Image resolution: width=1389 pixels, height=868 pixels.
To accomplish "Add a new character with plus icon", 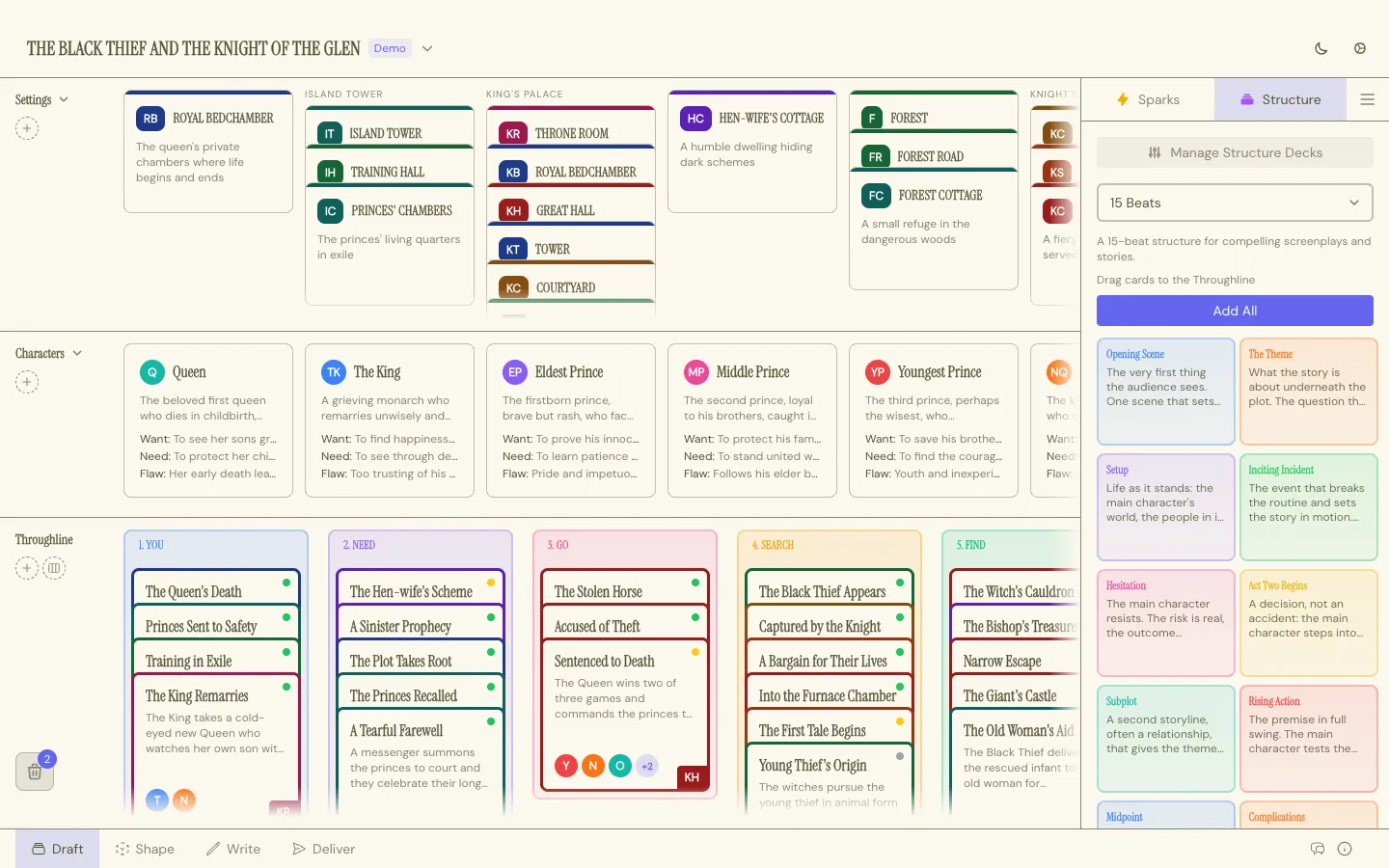I will 27,382.
